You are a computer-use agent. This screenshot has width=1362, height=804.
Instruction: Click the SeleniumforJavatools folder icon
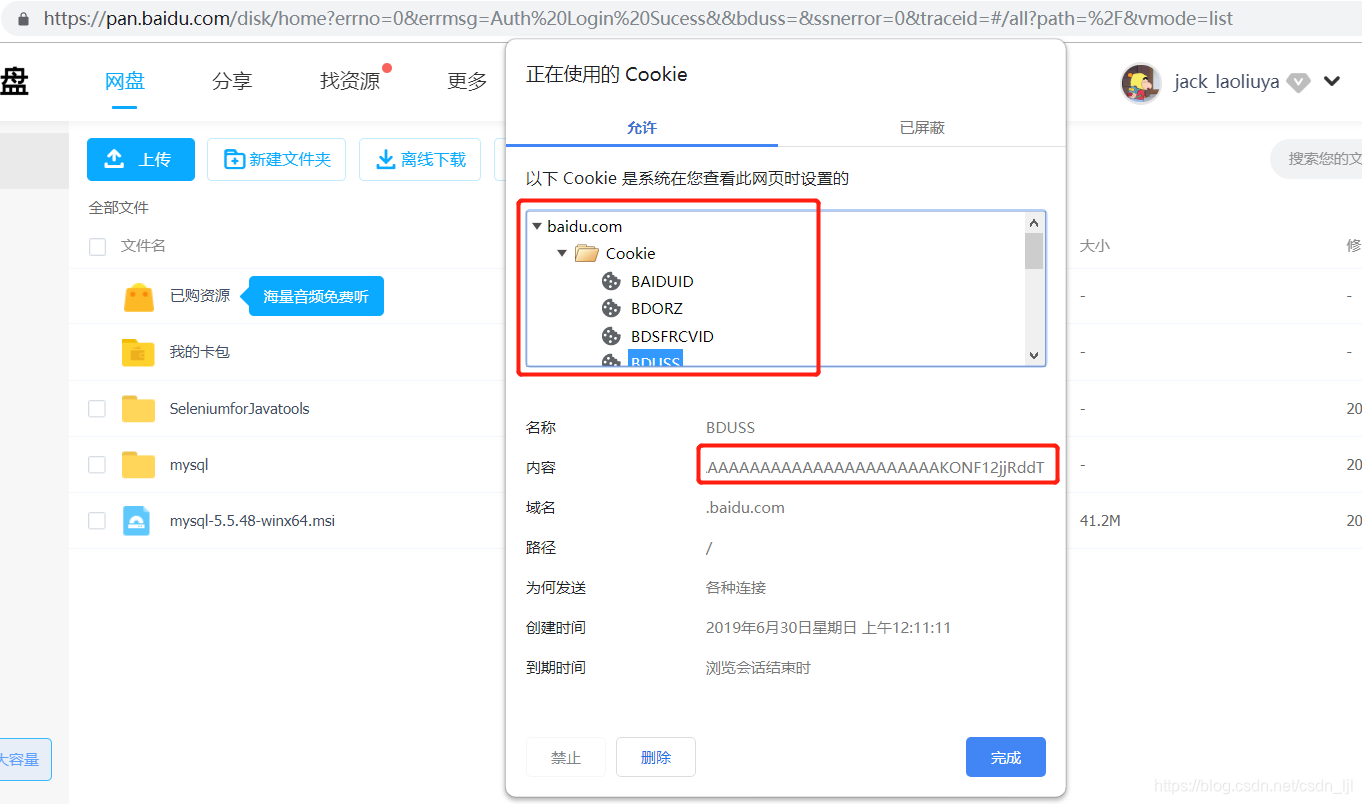click(x=138, y=408)
